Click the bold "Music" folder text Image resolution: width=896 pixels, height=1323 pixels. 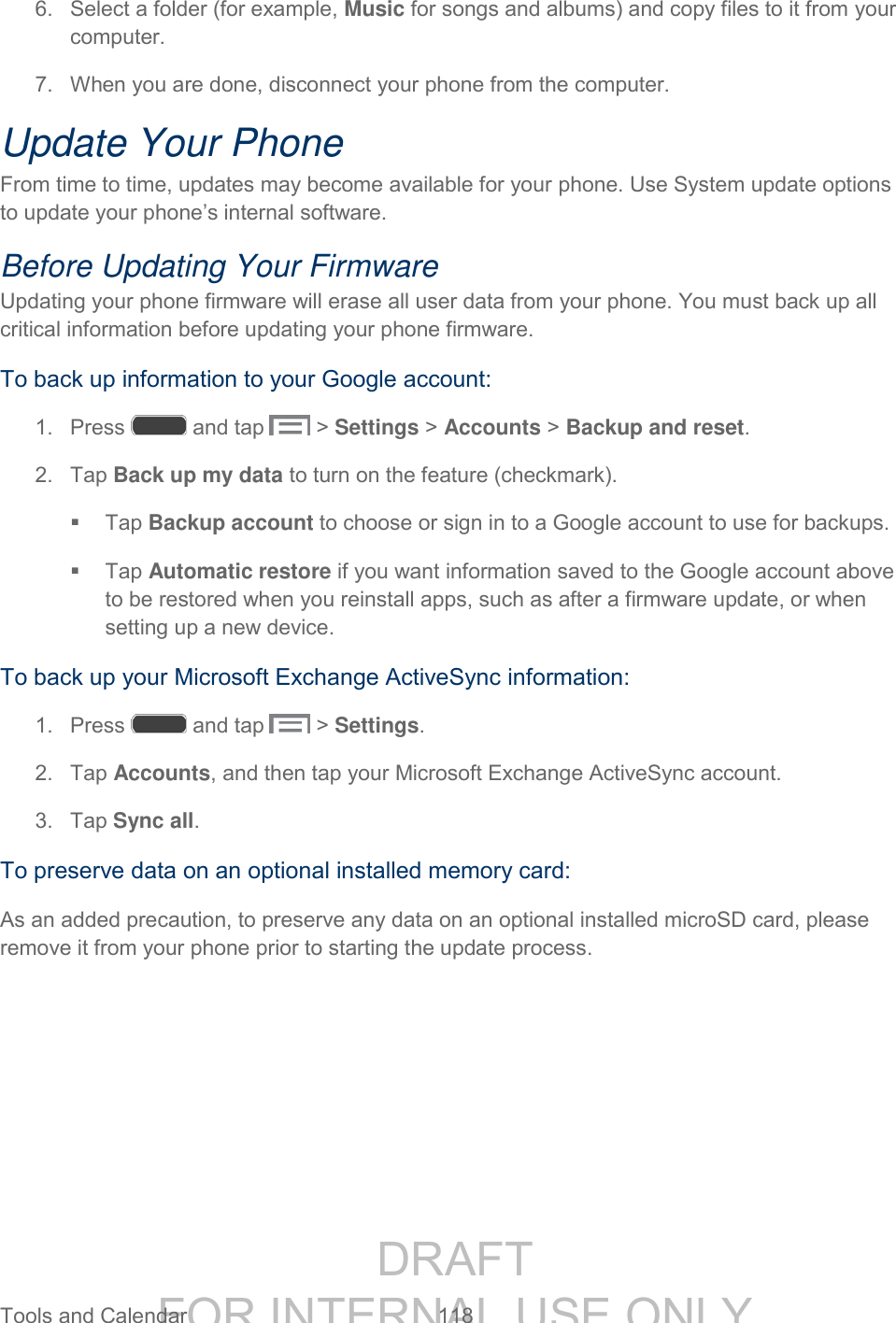coord(374,10)
